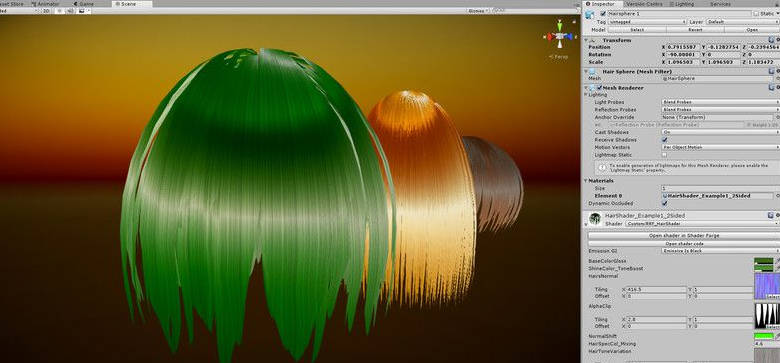Enable the Lightmap Static checkbox
This screenshot has height=363, width=780.
665,155
